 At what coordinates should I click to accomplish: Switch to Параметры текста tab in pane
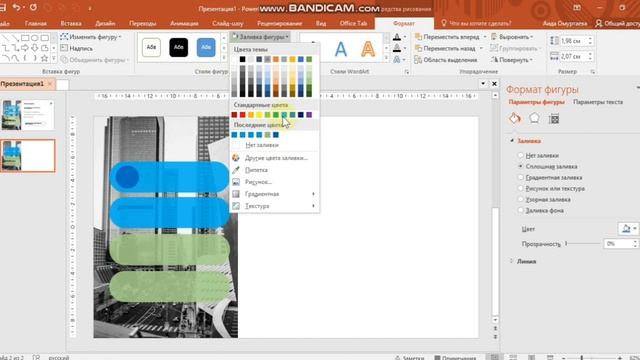(598, 102)
